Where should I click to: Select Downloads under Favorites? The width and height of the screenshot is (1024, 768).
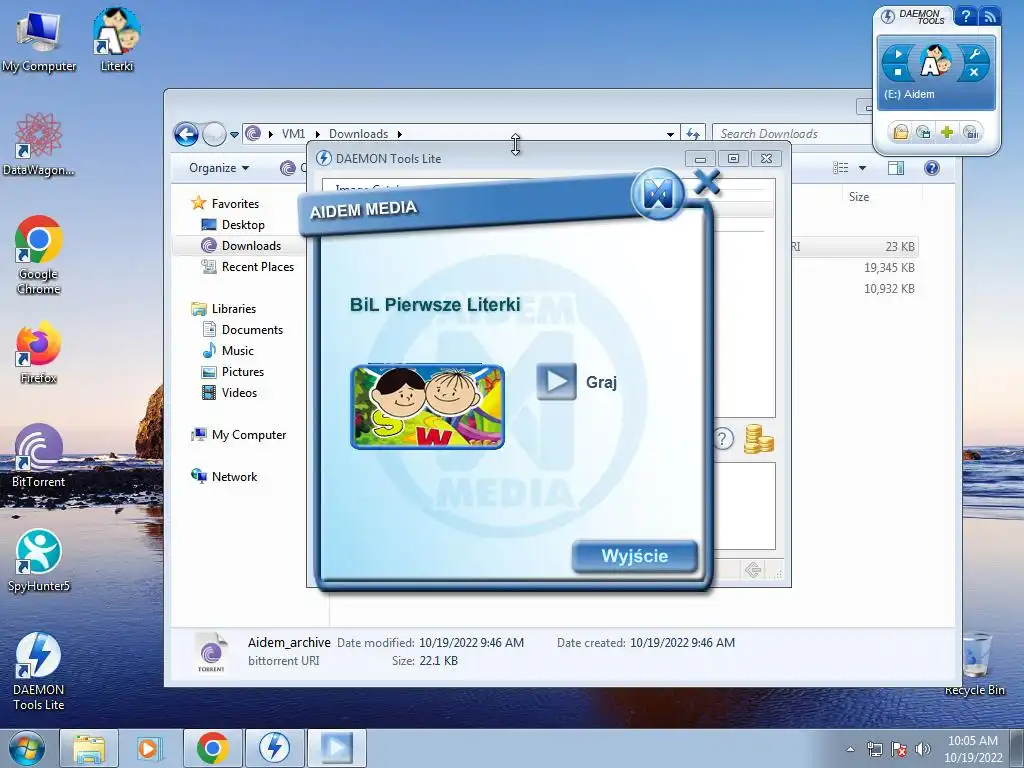click(x=241, y=246)
